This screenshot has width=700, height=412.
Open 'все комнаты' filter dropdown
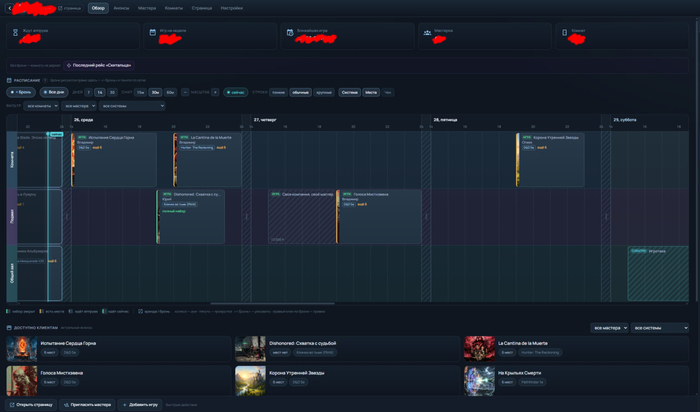click(x=42, y=106)
